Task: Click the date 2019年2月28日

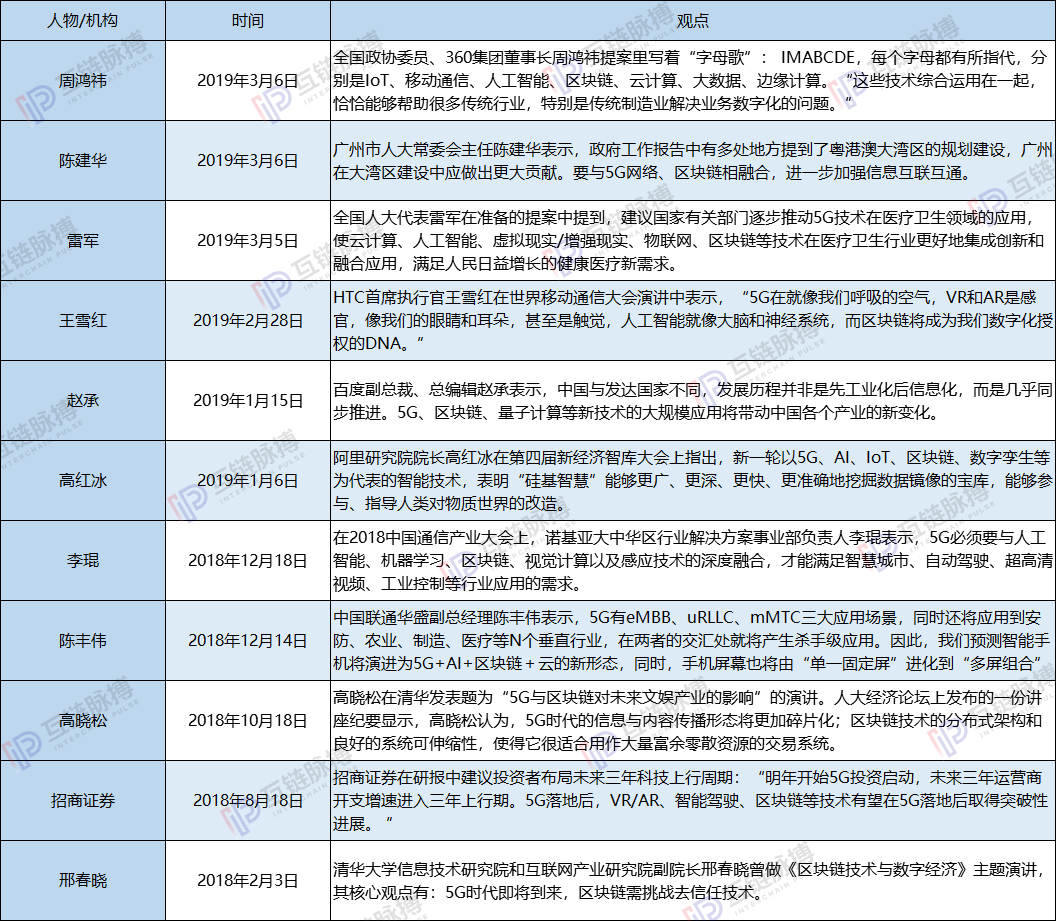Action: [248, 320]
